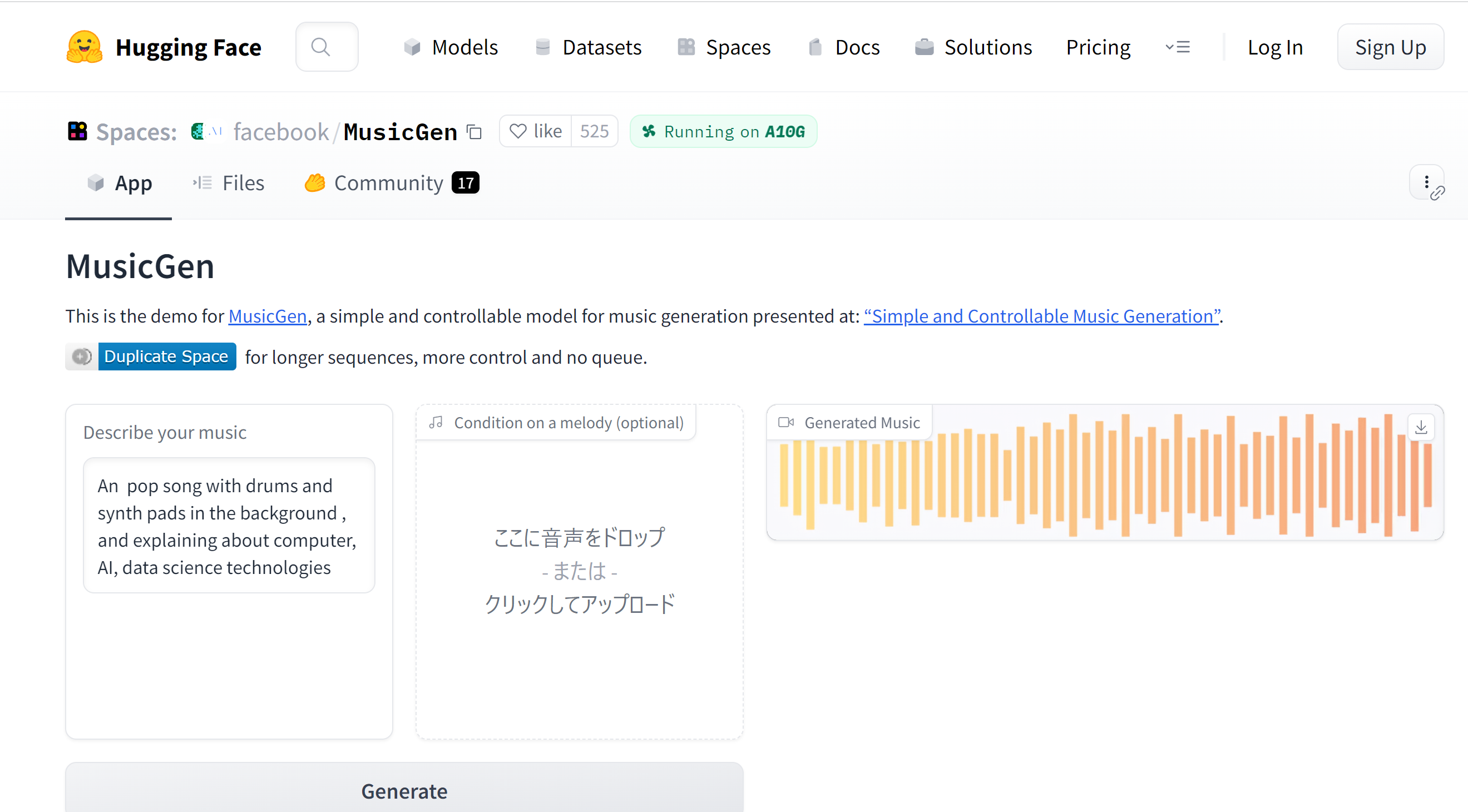This screenshot has width=1468, height=812.
Task: Click the Generate button
Action: click(x=404, y=790)
